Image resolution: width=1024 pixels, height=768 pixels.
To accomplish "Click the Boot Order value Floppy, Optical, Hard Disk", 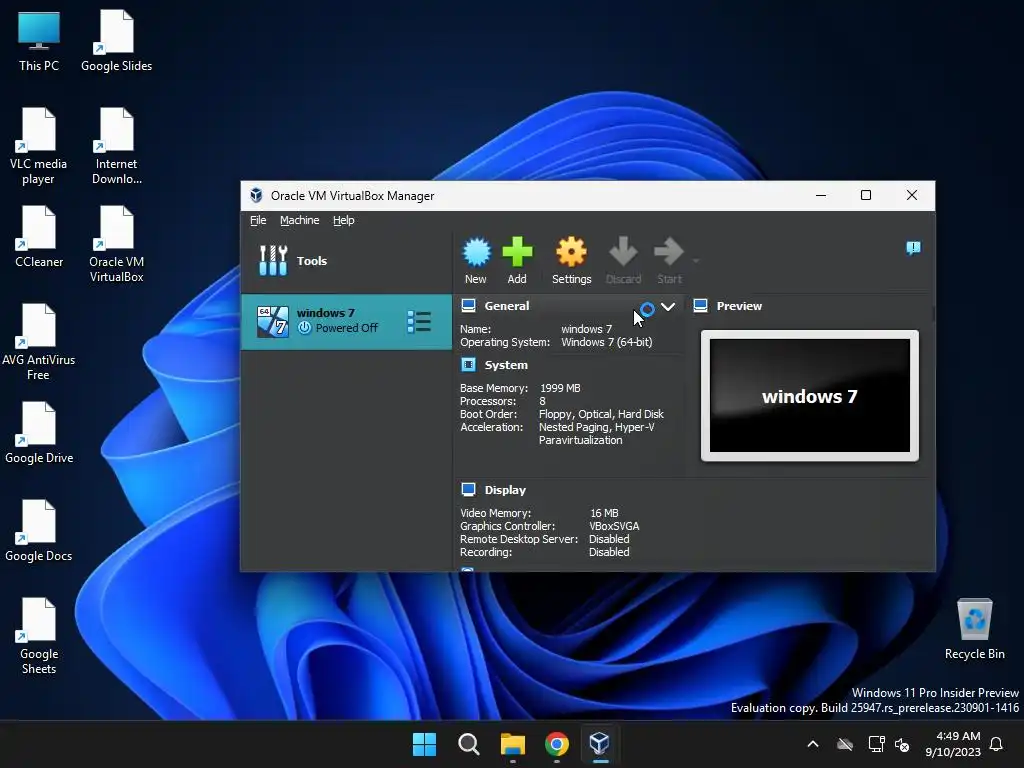I will (x=601, y=414).
